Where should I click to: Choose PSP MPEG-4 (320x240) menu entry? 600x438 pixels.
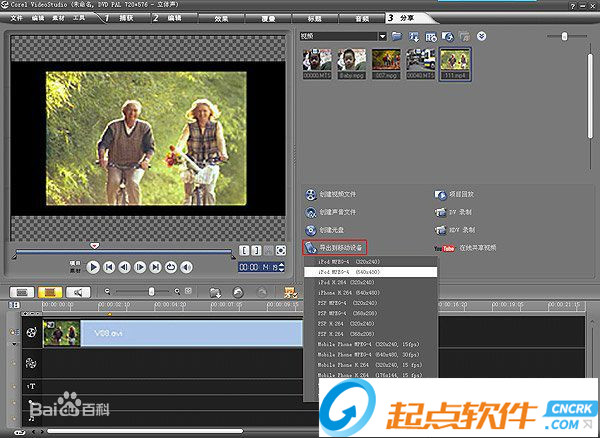pos(370,303)
